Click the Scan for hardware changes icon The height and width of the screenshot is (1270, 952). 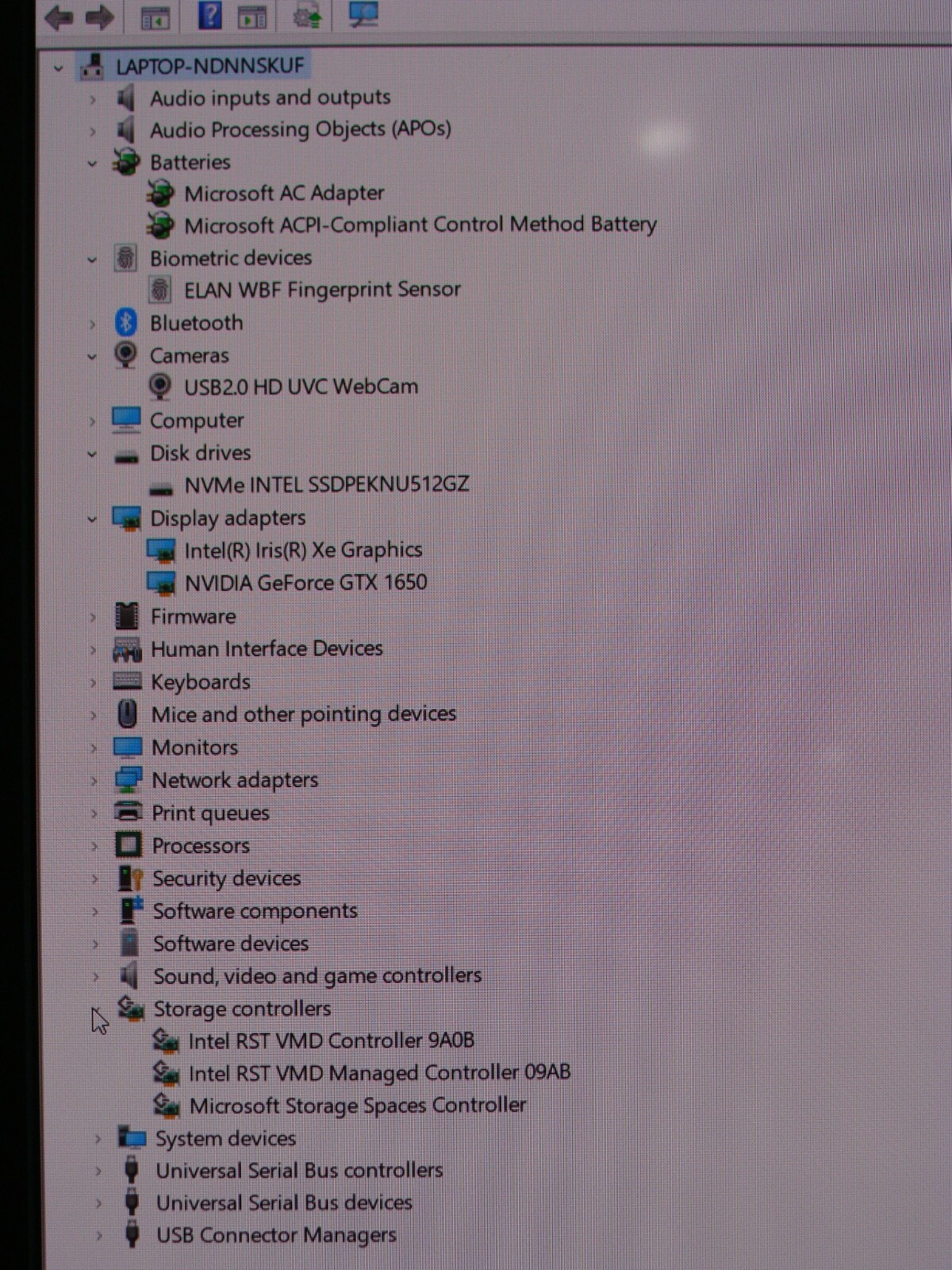[x=363, y=13]
